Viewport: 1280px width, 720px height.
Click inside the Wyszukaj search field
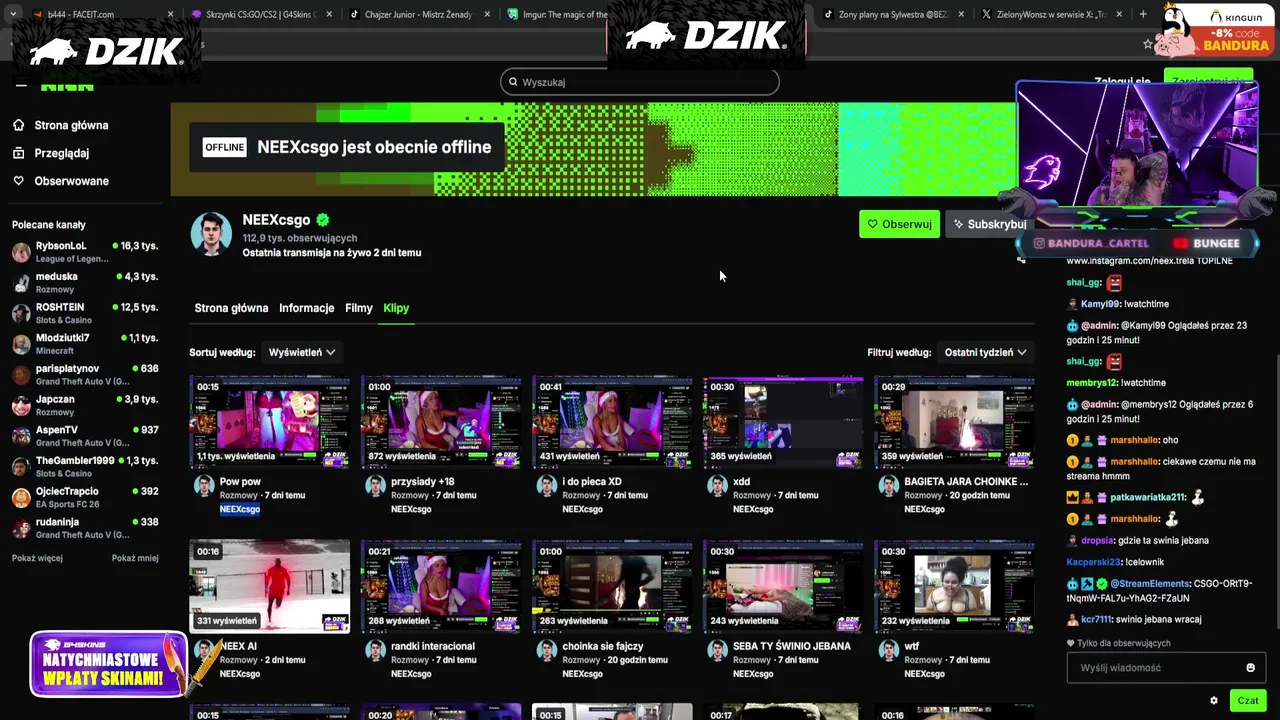(640, 82)
